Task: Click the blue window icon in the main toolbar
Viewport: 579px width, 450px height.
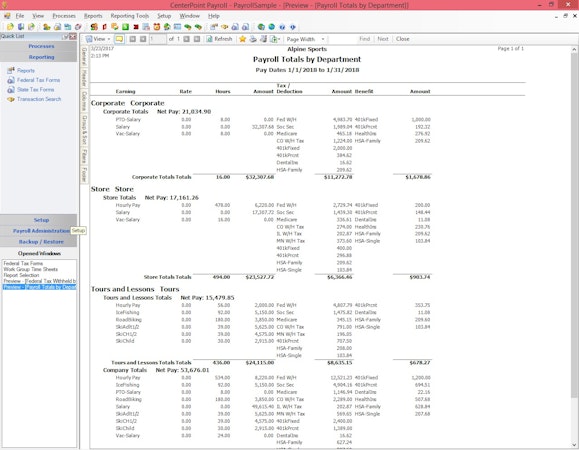Action: 177,27
